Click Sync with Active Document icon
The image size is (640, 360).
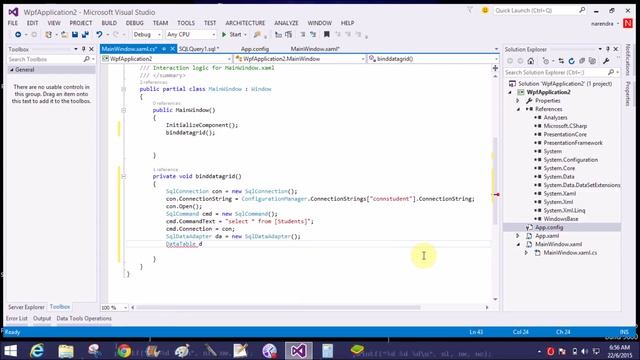(x=561, y=61)
